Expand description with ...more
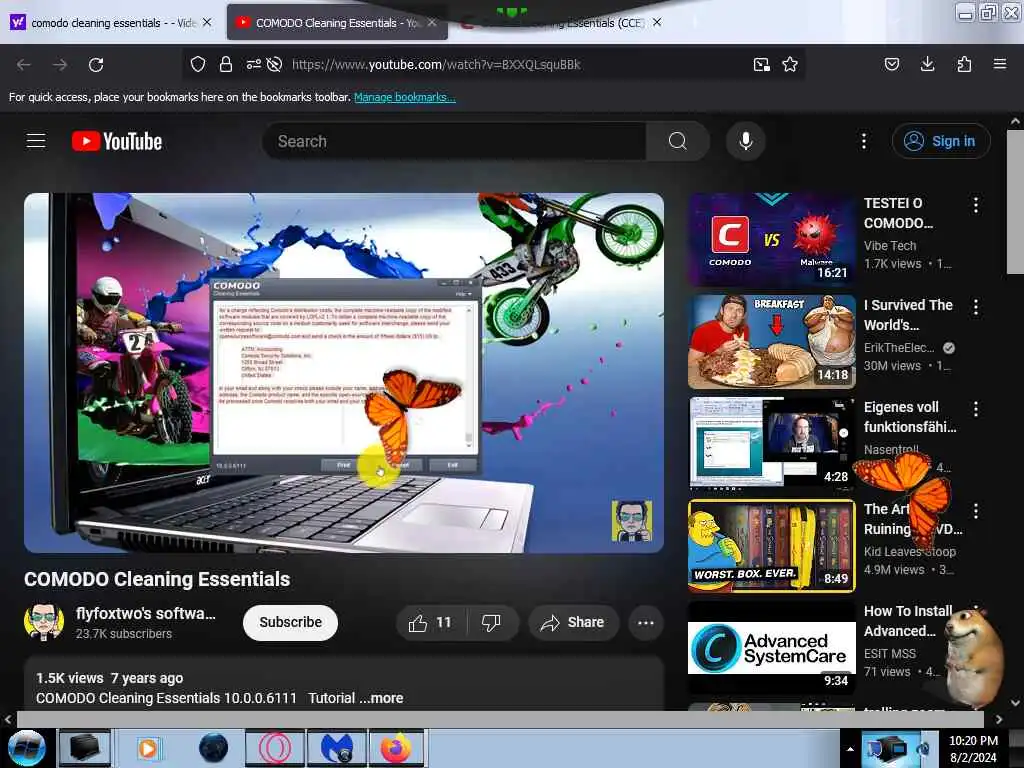Screen dimensions: 1024x768 pyautogui.click(x=381, y=698)
